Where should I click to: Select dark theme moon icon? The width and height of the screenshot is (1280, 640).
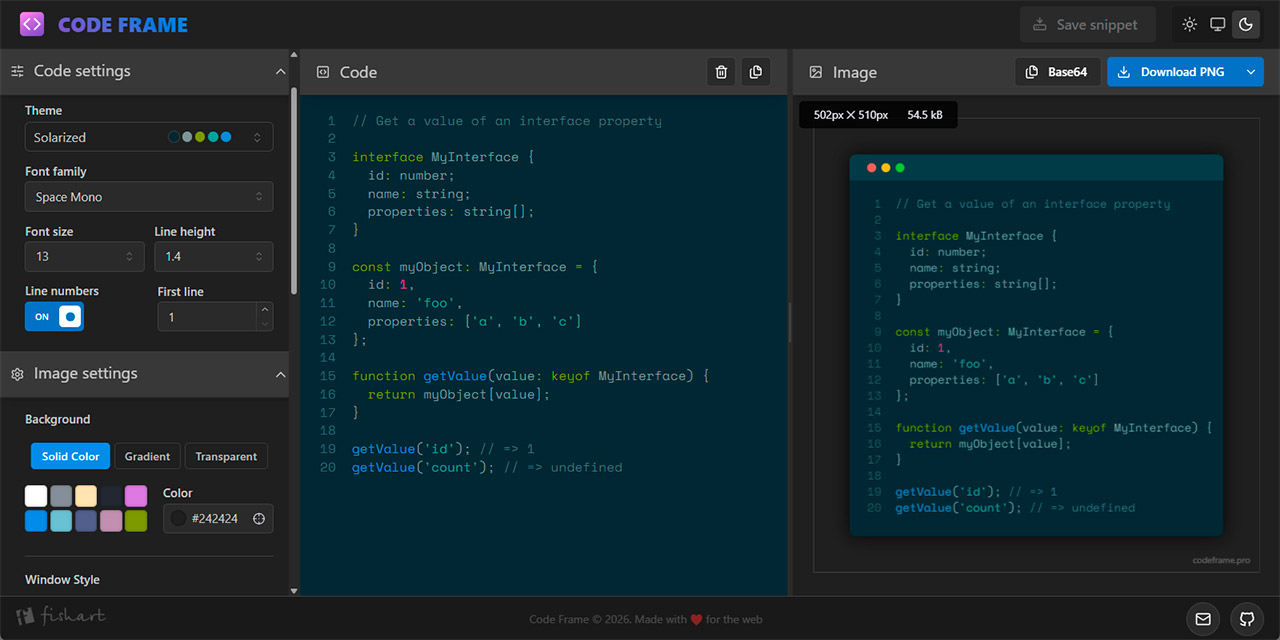1246,25
